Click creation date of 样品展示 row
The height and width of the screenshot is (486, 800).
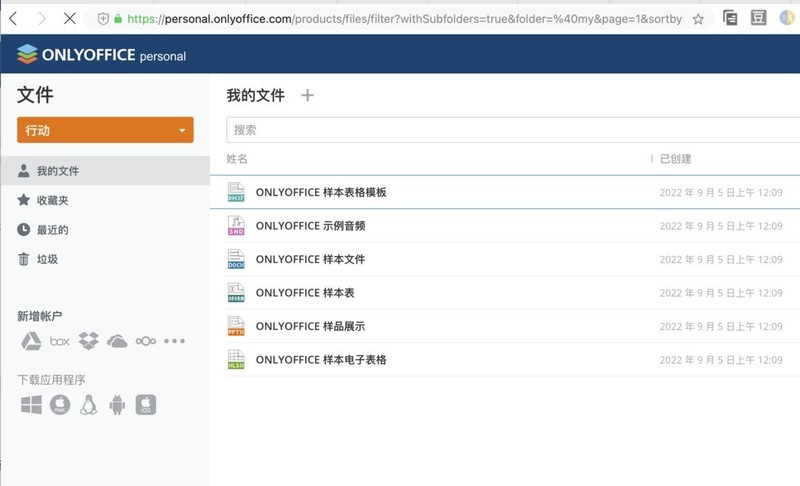721,326
